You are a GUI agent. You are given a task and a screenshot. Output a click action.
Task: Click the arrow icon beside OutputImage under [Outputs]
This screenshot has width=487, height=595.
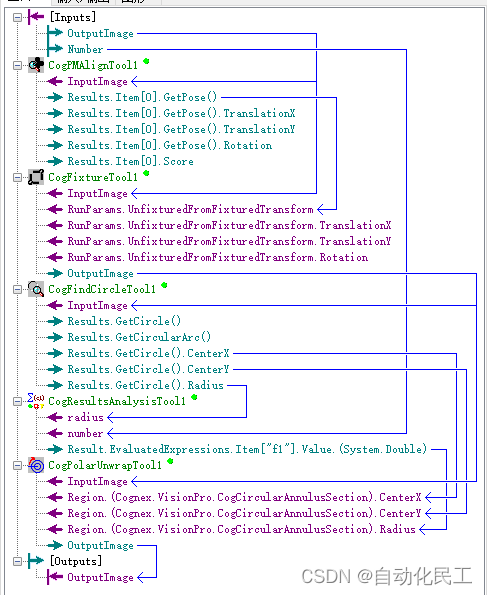(x=55, y=577)
